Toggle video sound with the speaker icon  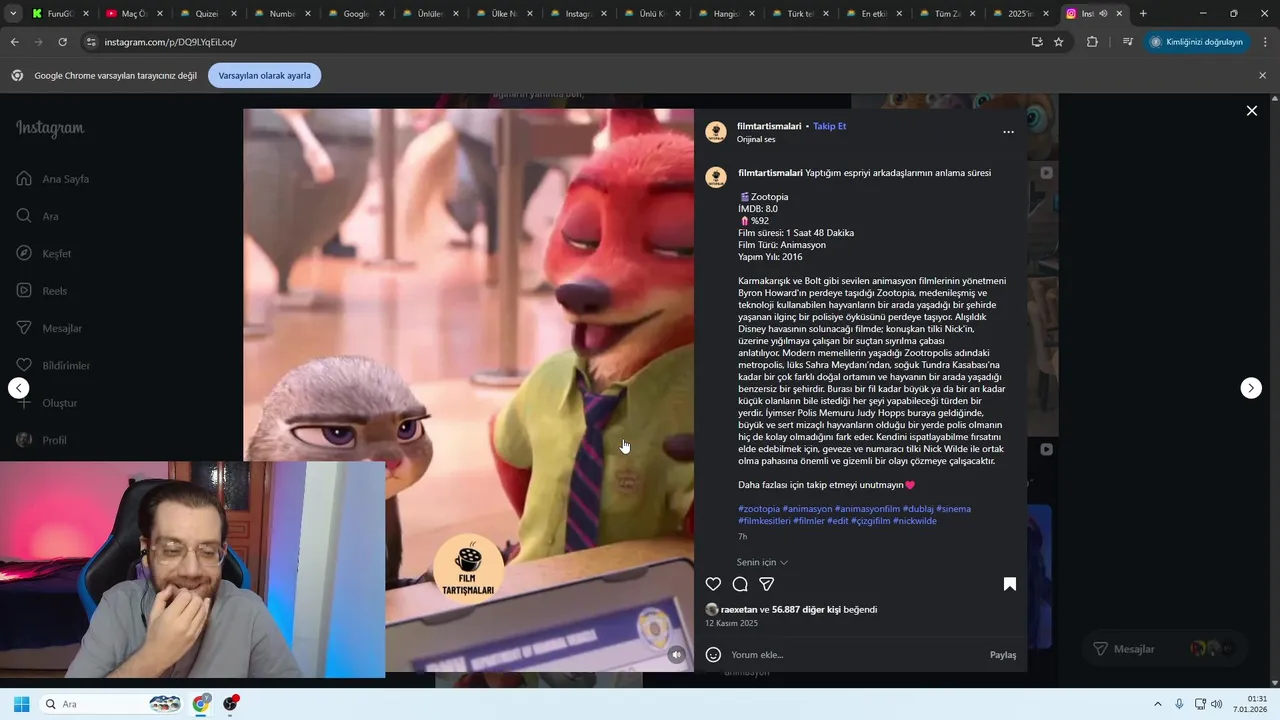click(x=677, y=655)
